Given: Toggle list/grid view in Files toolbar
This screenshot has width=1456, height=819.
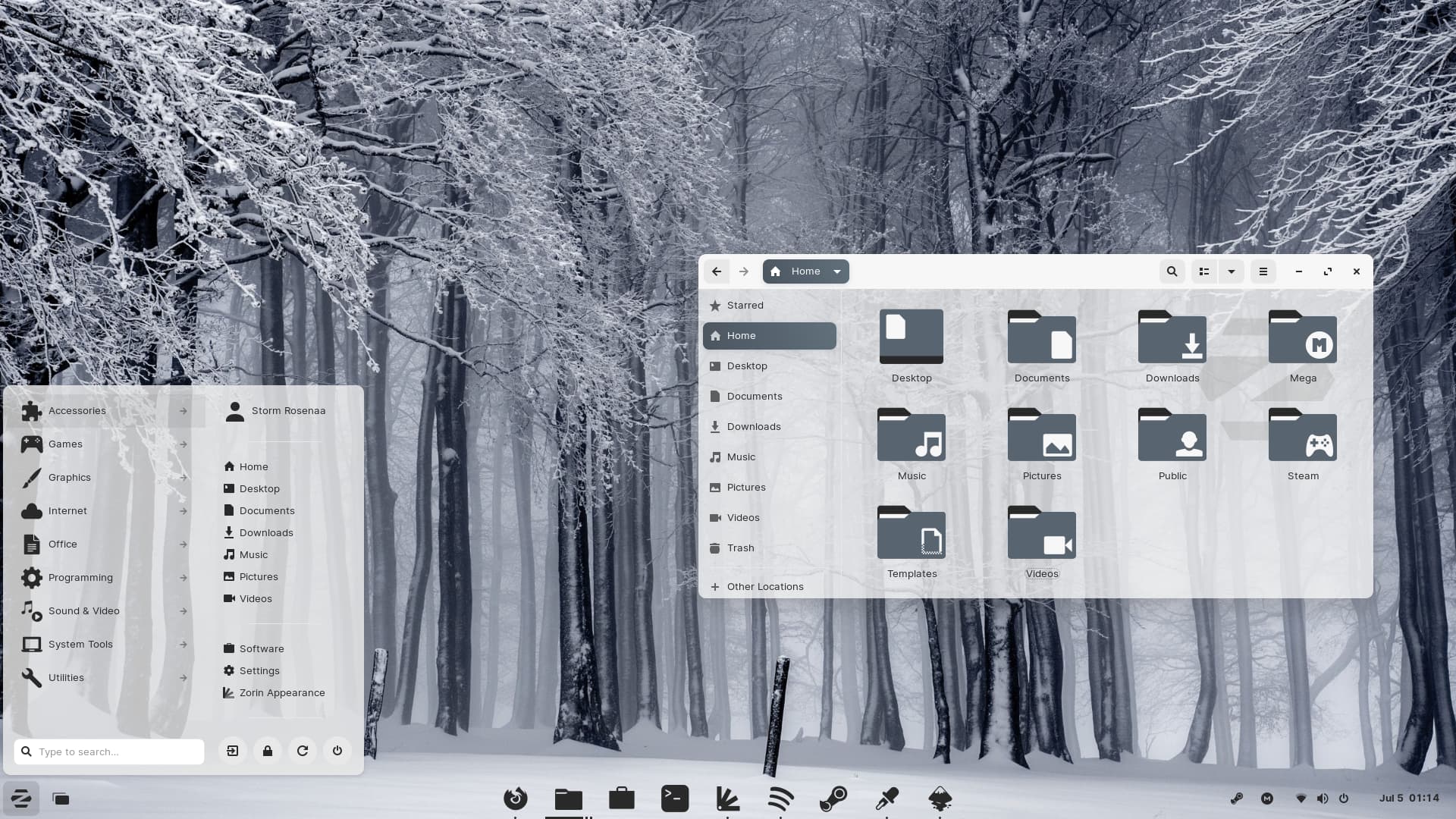Looking at the screenshot, I should (x=1203, y=271).
